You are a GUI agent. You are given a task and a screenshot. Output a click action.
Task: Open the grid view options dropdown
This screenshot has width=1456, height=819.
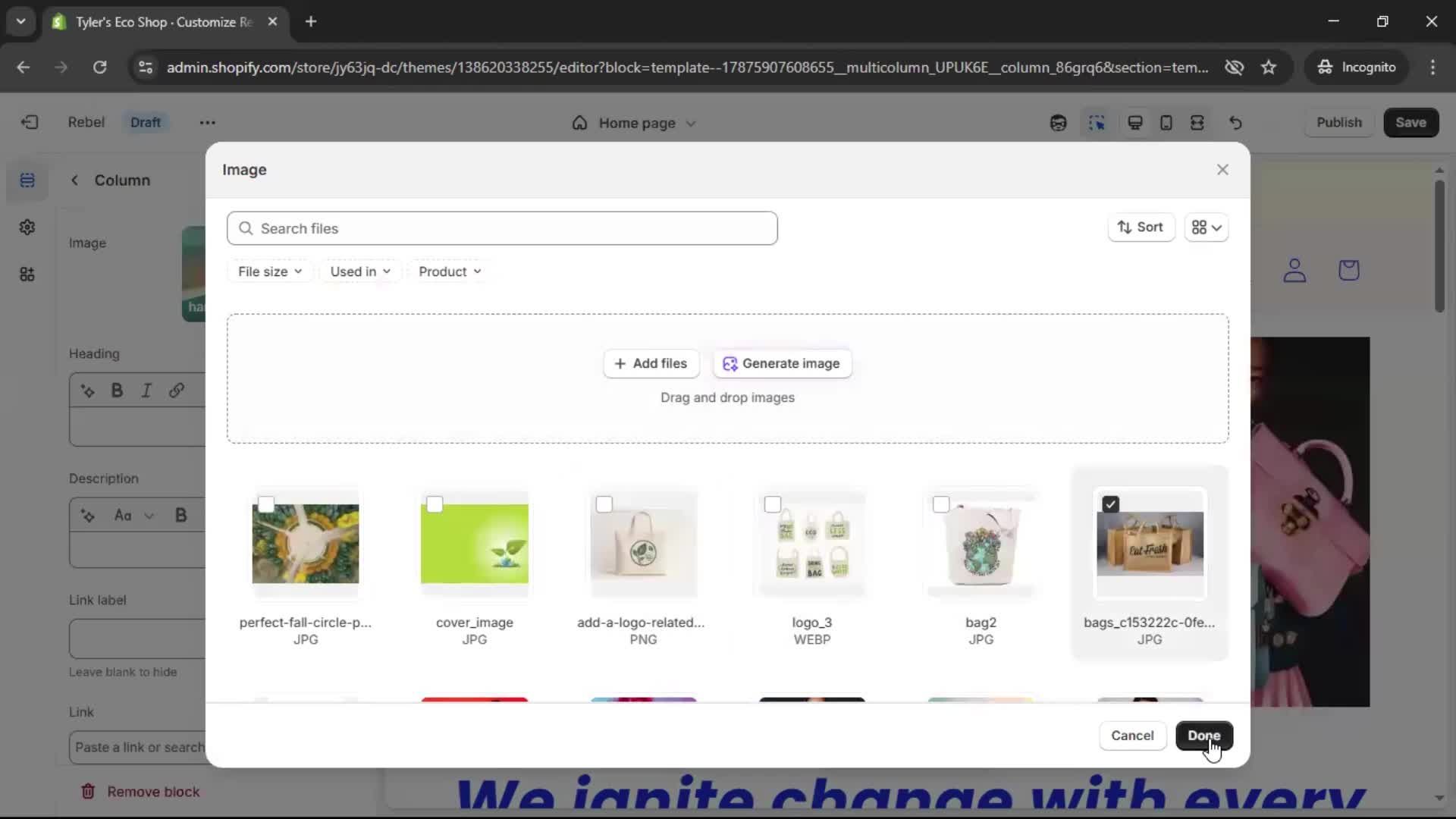1206,227
